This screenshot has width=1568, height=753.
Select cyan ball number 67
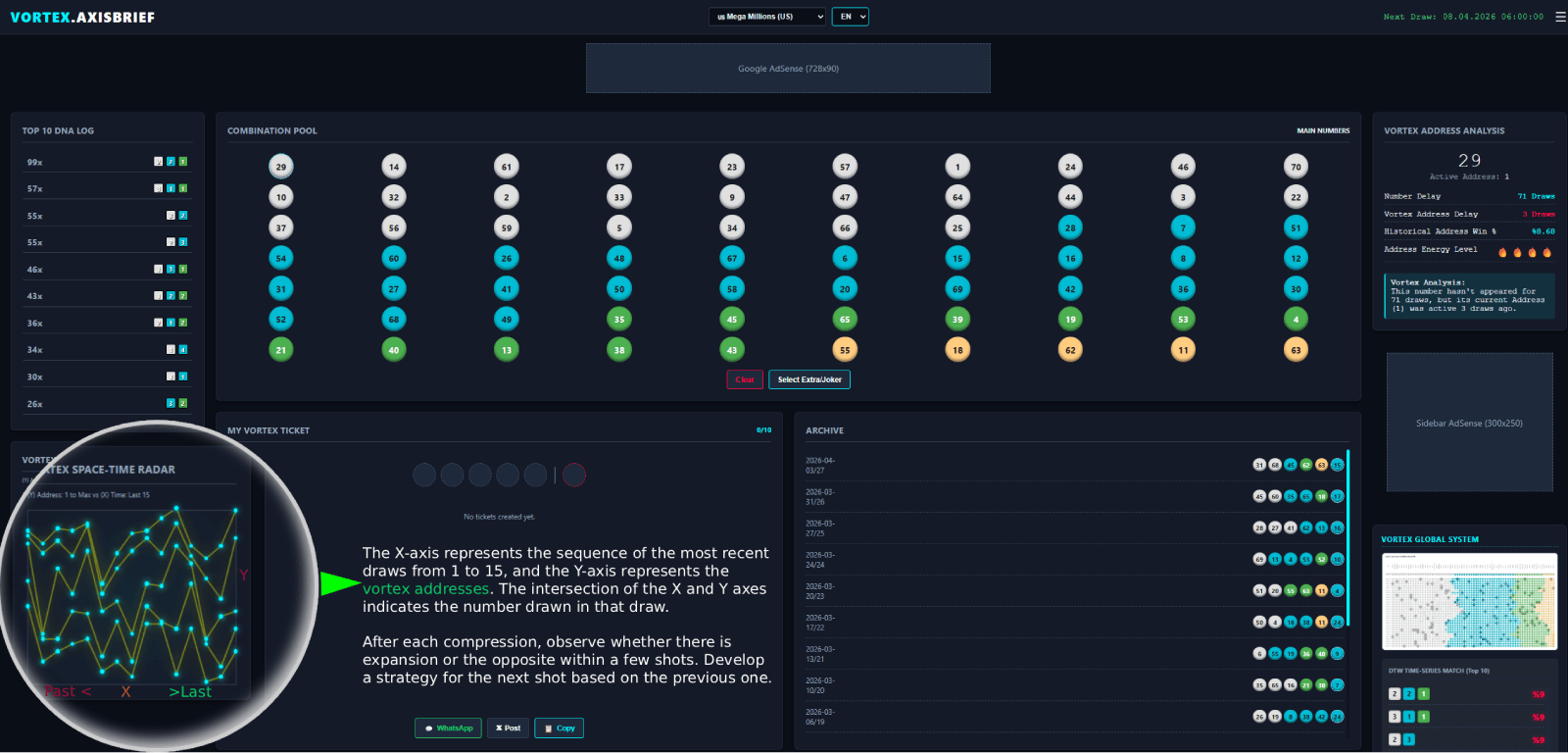[732, 259]
